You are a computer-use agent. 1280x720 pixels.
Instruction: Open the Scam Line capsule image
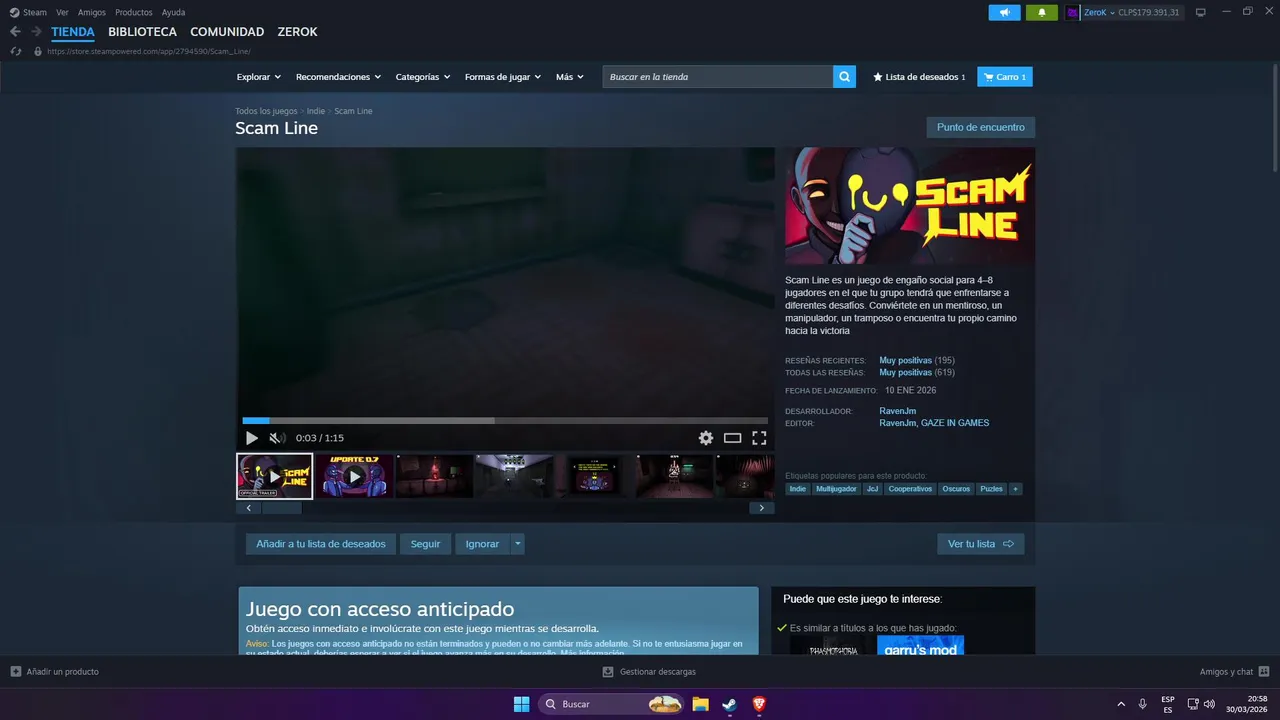click(910, 206)
